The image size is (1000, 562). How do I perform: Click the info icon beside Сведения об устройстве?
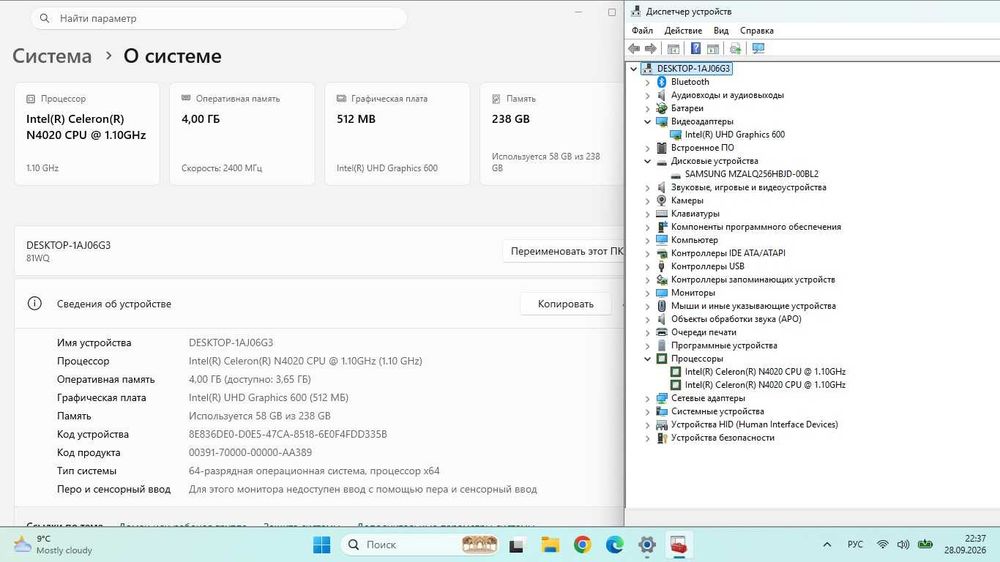click(34, 304)
